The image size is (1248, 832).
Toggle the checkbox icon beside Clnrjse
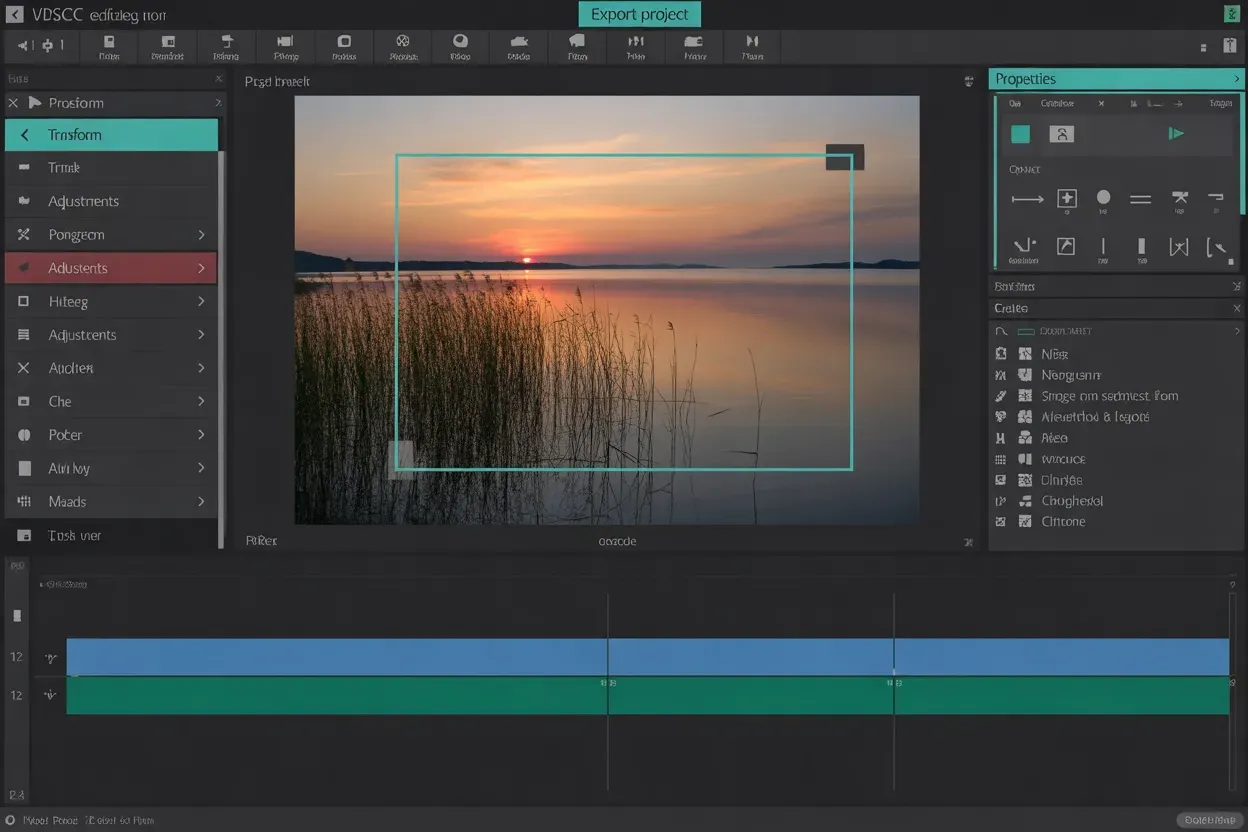1025,480
